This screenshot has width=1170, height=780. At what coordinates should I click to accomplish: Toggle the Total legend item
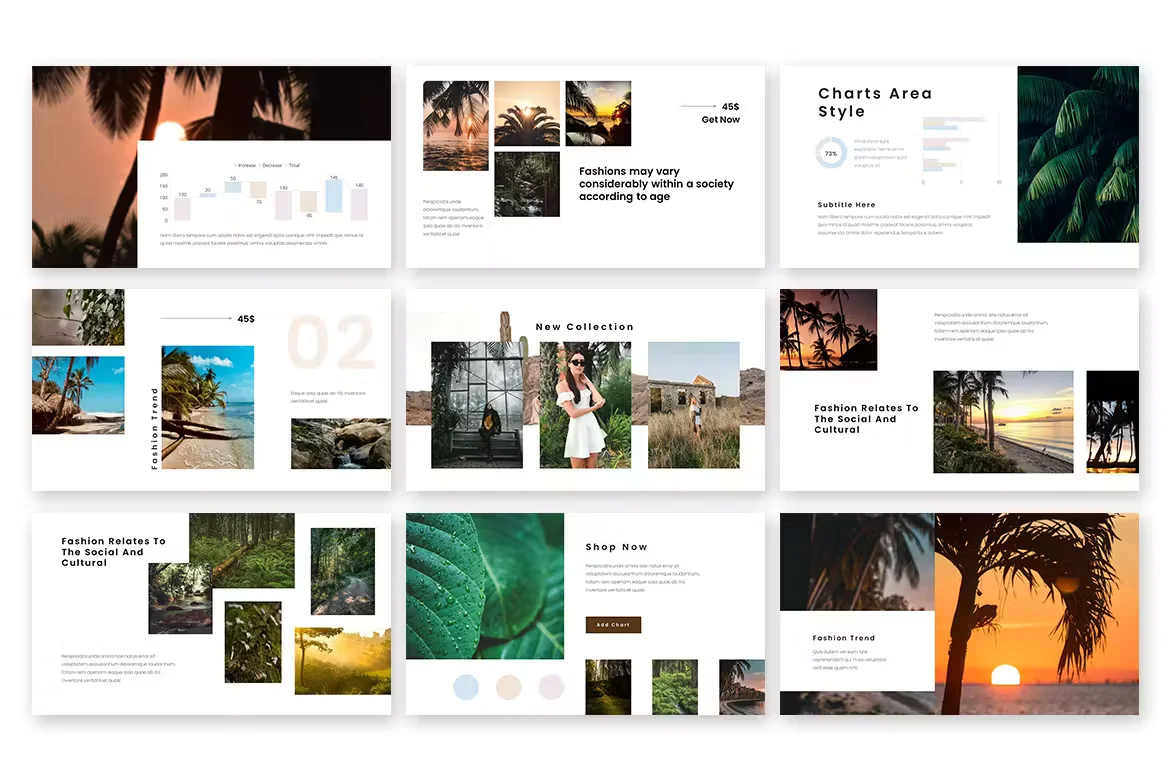click(x=293, y=165)
